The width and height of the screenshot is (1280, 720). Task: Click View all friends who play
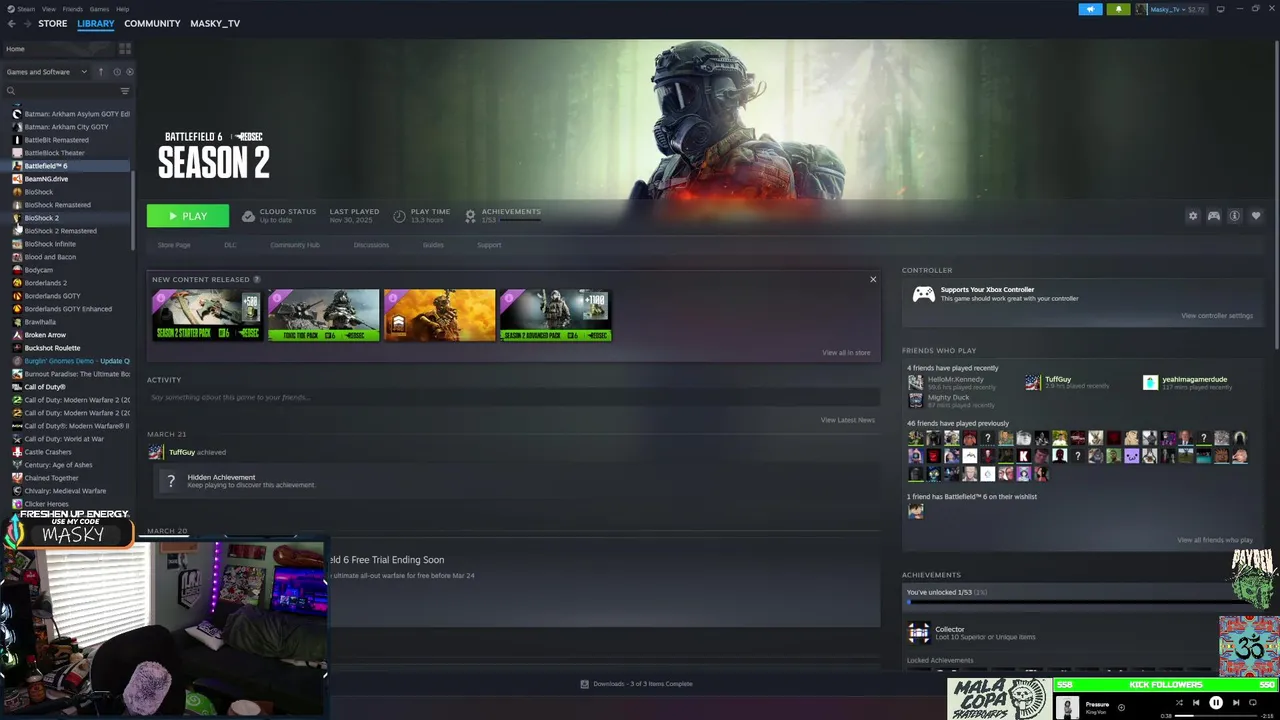tap(1215, 540)
